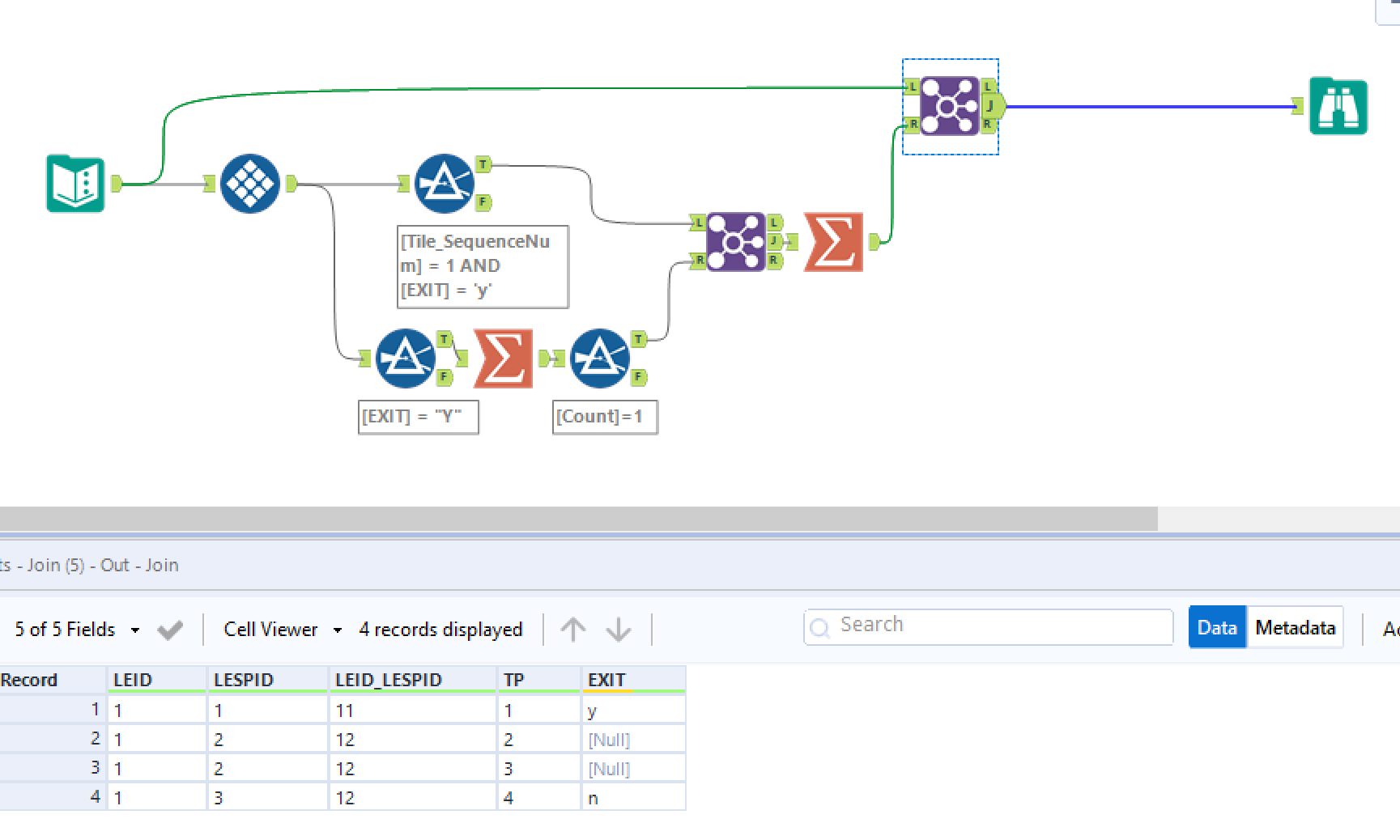Select the [EXIT] = "Y" Filter tool
1400x840 pixels.
point(405,358)
